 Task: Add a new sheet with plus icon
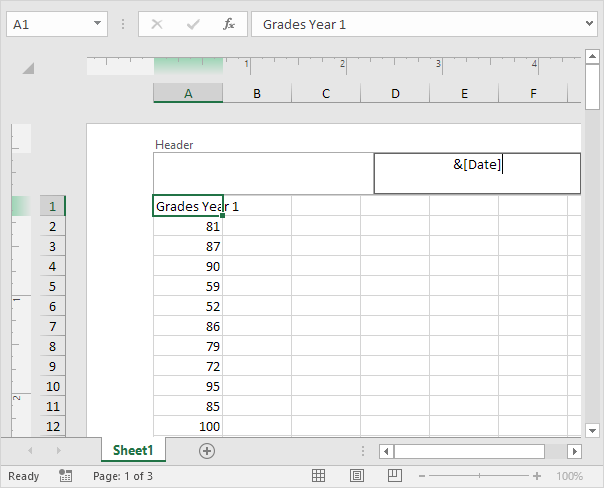click(x=207, y=451)
